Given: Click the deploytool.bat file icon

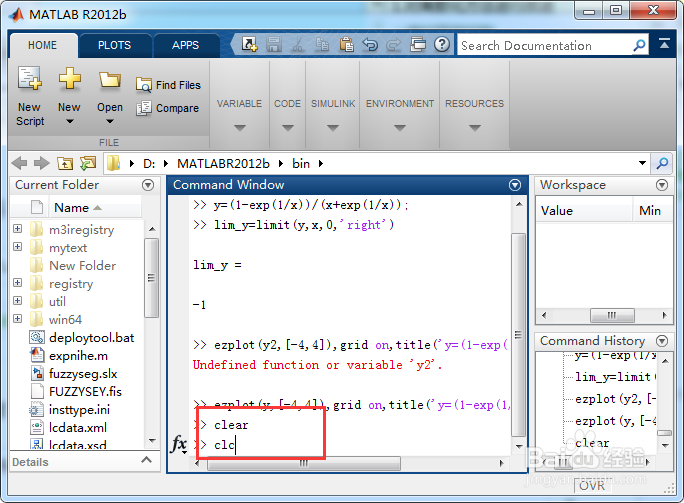Looking at the screenshot, I should click(37, 337).
